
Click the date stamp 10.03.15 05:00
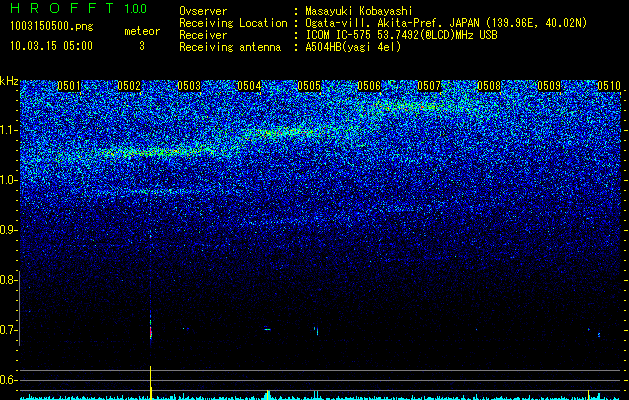point(51,46)
